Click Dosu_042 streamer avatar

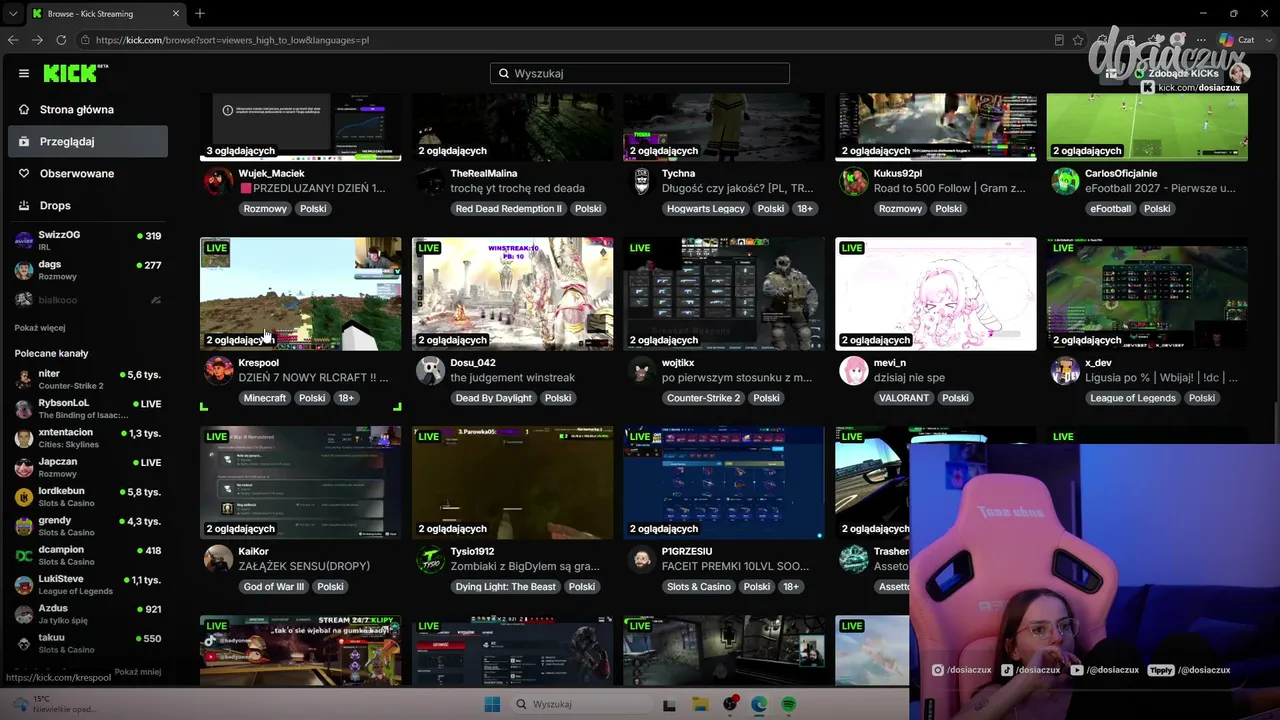pos(431,371)
